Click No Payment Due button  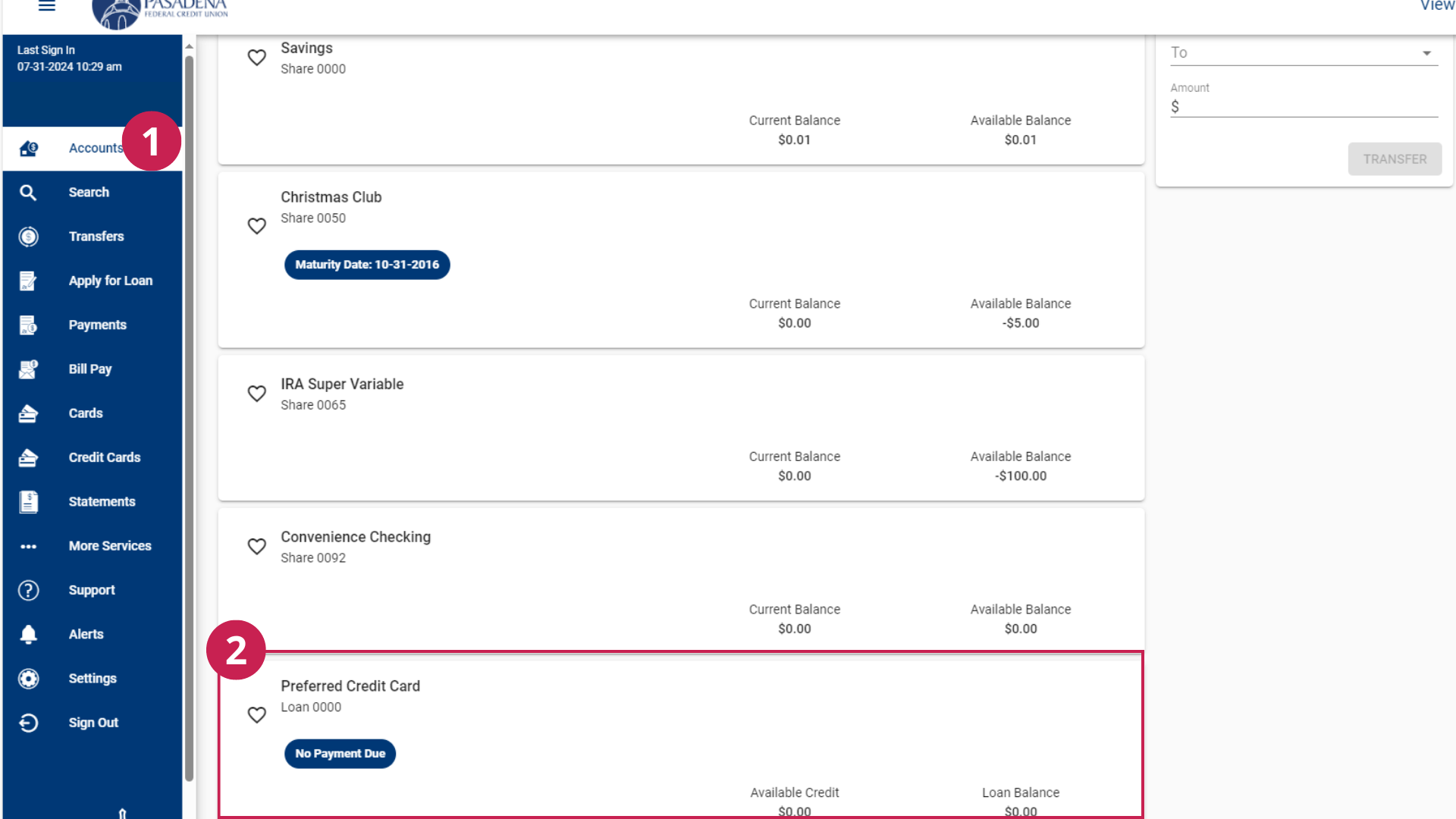(x=338, y=753)
